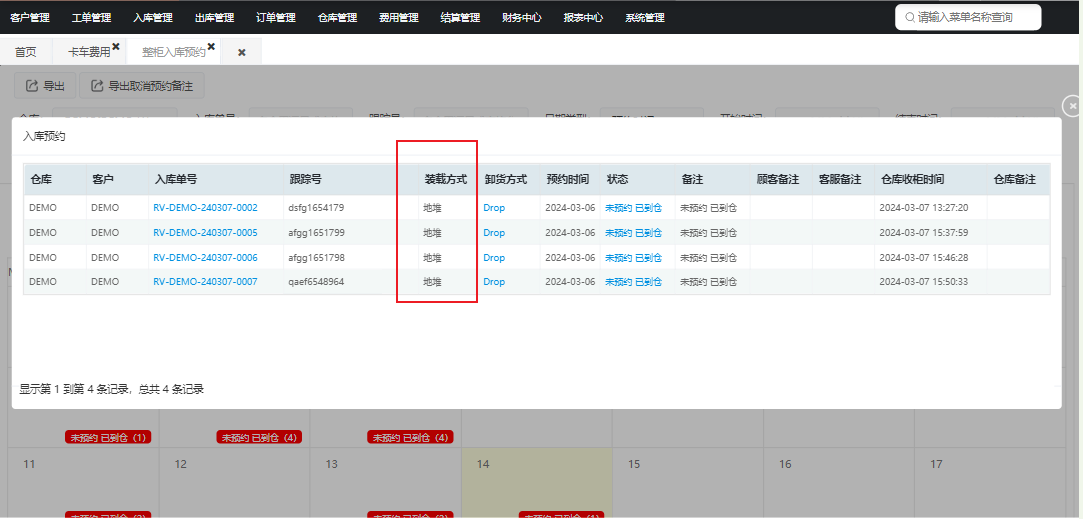Click the 卸货方式 column header
Viewport: 1083px width, 519px height.
coord(509,180)
